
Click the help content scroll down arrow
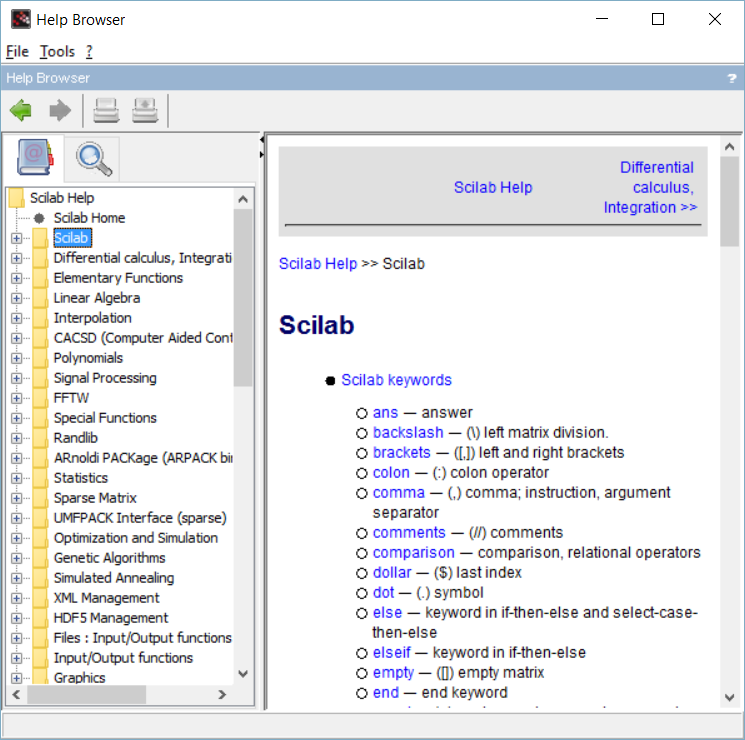729,697
